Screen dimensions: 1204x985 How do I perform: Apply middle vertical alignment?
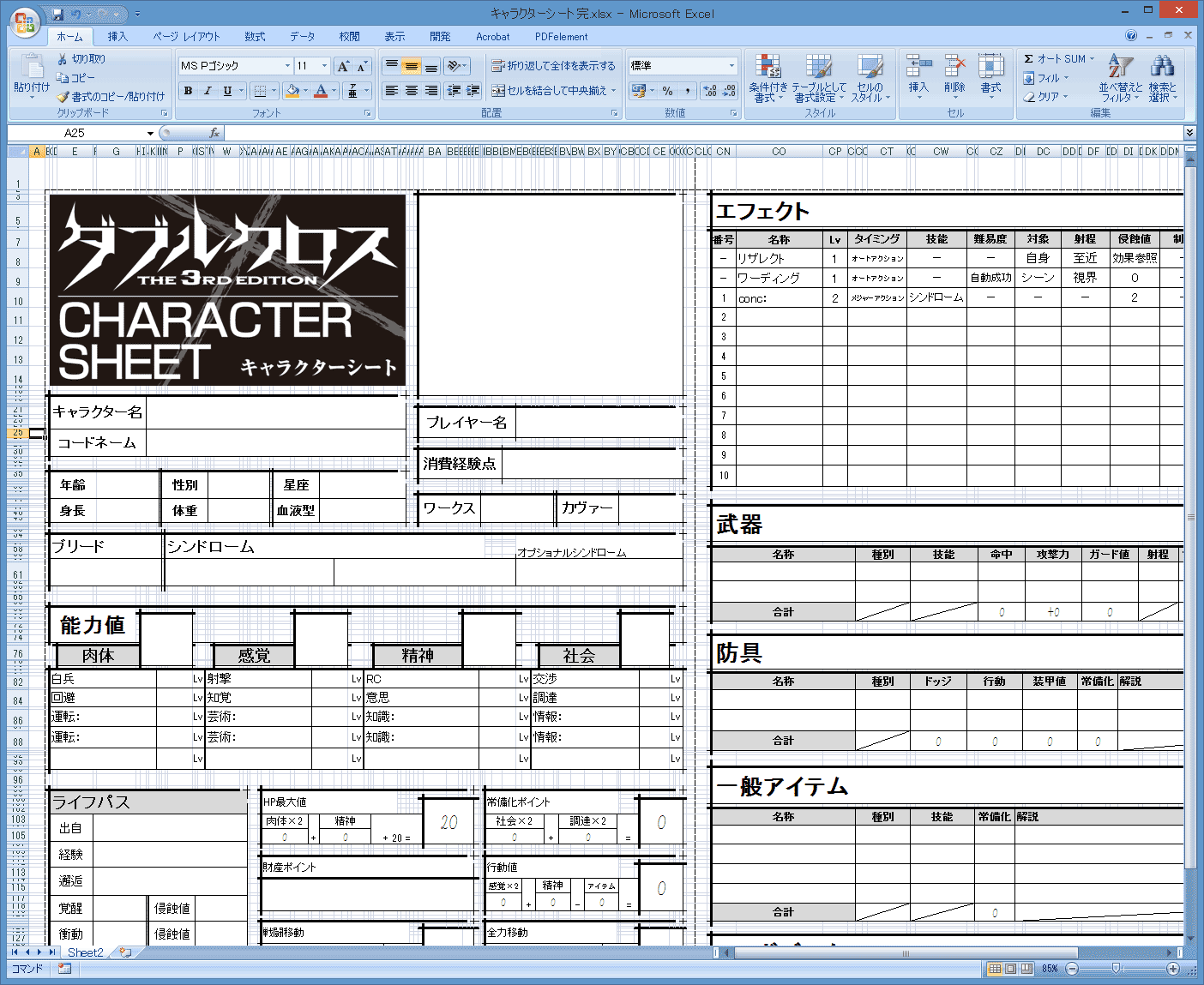coord(412,66)
